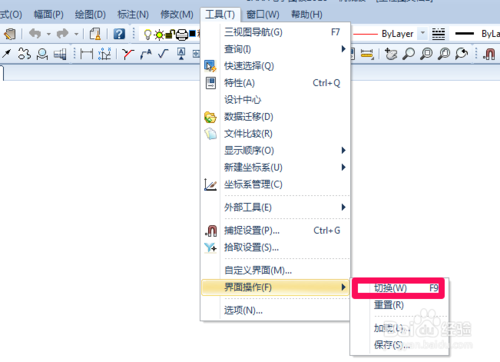
Task: Expand the highlighted 界面操作(F) submenu
Action: pyautogui.click(x=275, y=287)
